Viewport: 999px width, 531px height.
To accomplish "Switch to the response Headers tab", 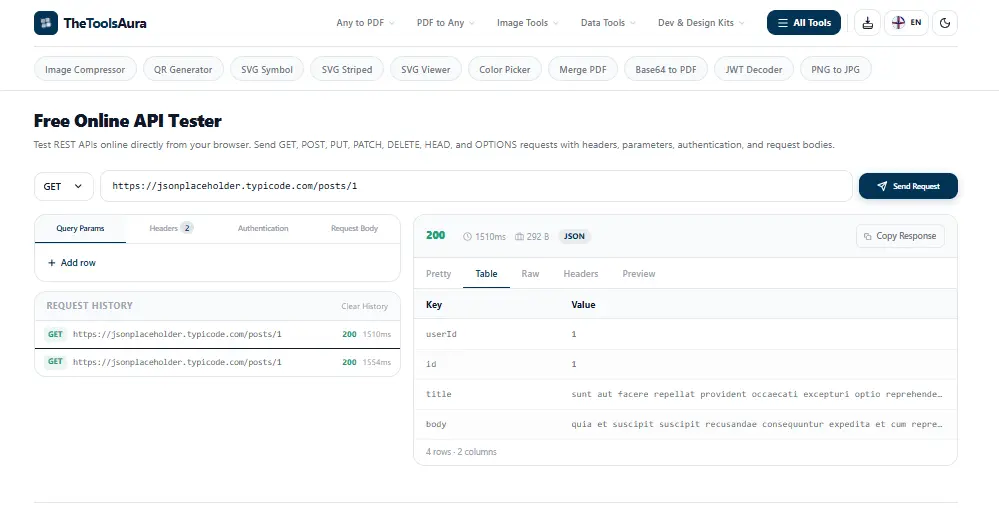I will tap(580, 273).
